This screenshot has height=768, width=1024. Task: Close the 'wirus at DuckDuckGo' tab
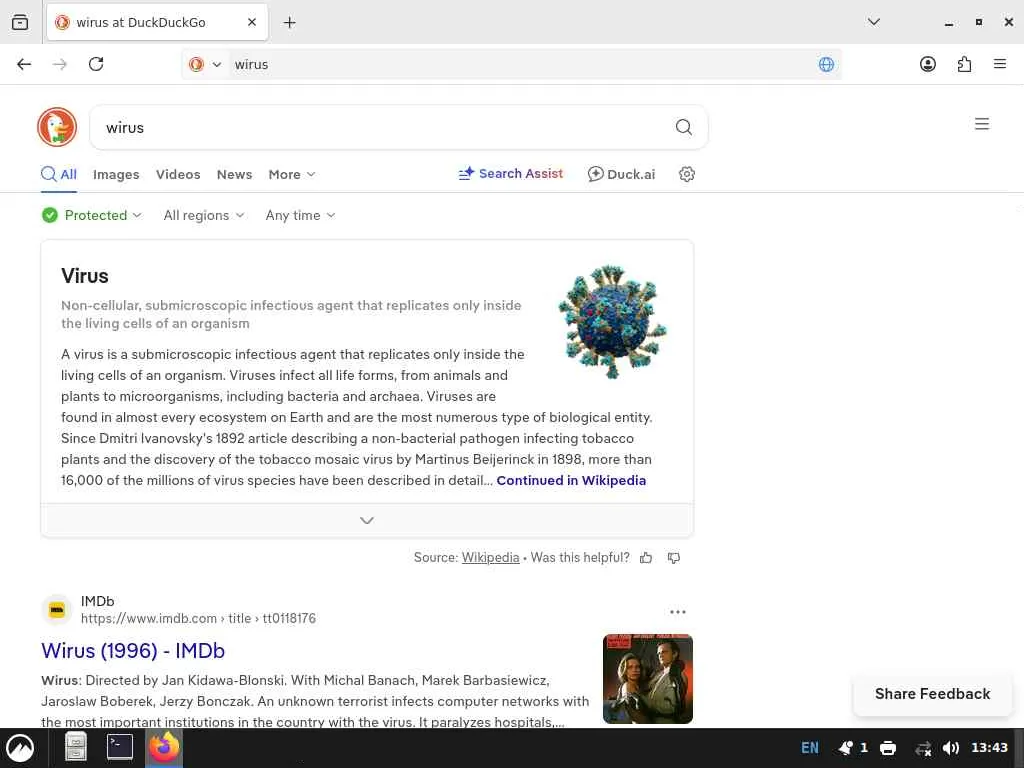(252, 22)
